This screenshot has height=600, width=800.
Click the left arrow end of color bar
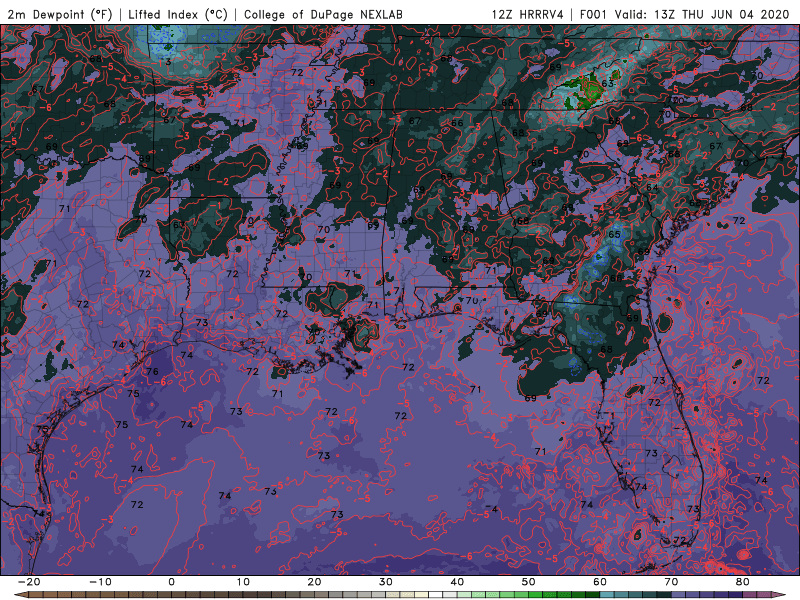click(20, 595)
